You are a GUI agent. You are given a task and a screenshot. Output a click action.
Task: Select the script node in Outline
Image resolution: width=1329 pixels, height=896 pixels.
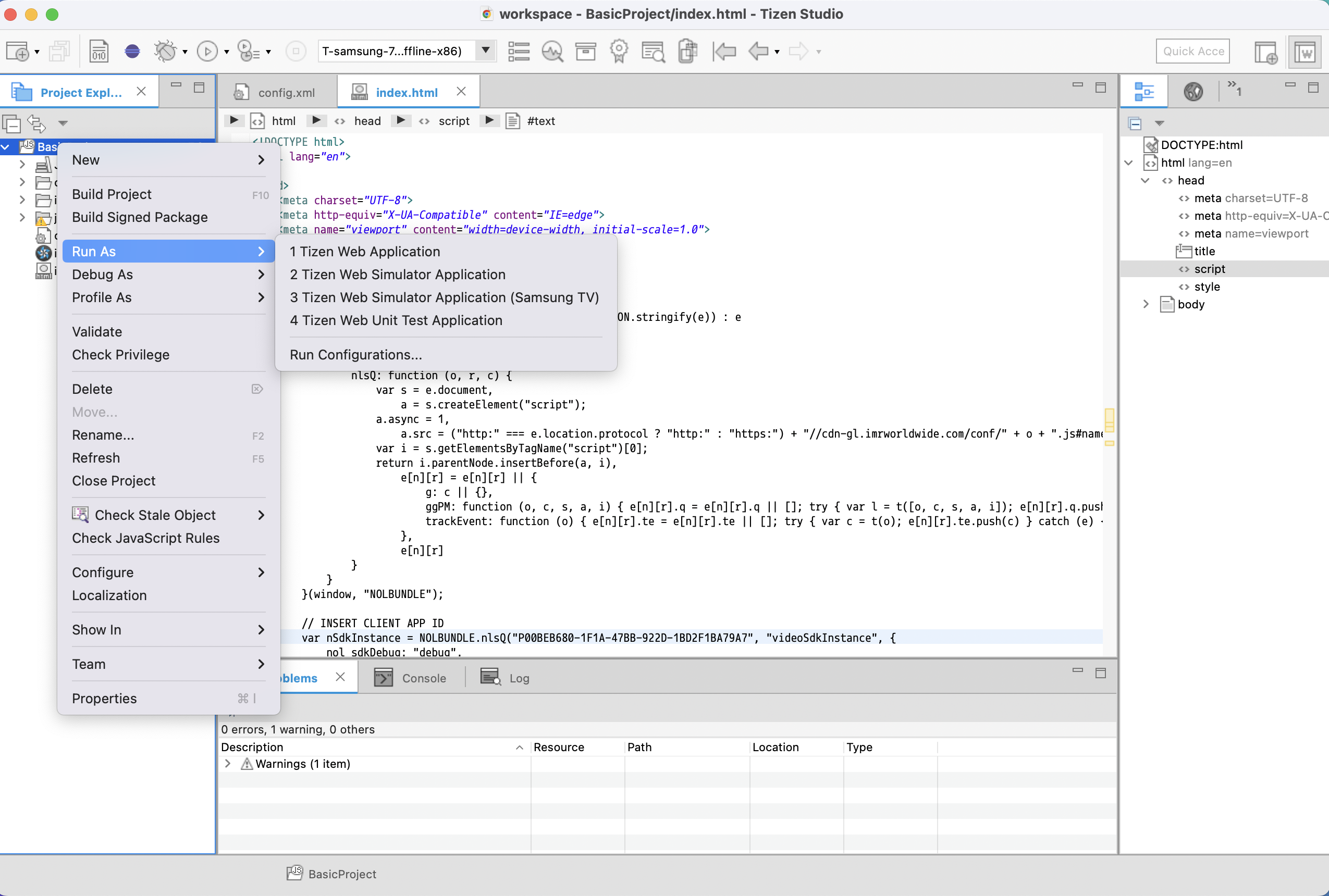(x=1210, y=269)
